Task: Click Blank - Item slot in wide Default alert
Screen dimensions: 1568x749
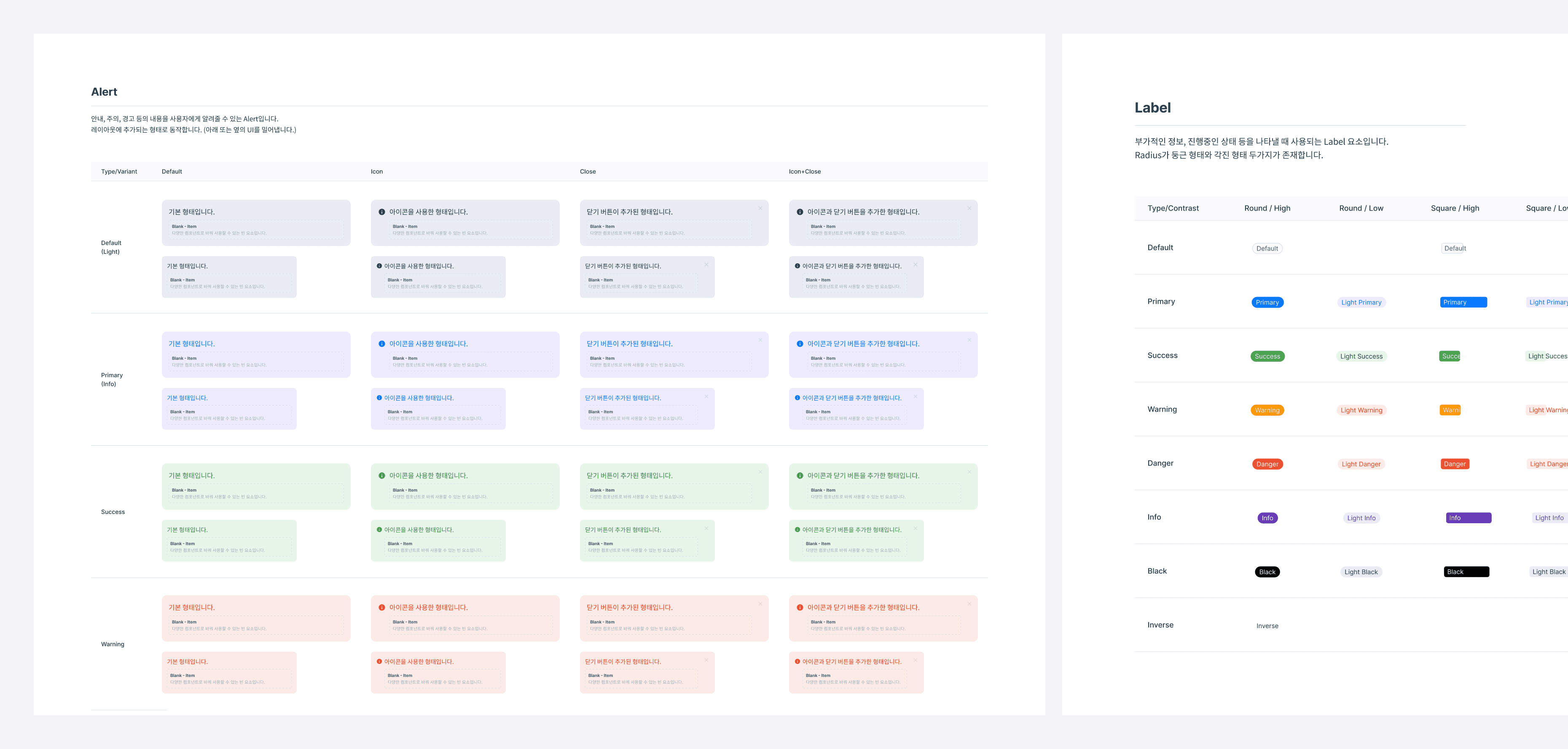Action: [256, 230]
